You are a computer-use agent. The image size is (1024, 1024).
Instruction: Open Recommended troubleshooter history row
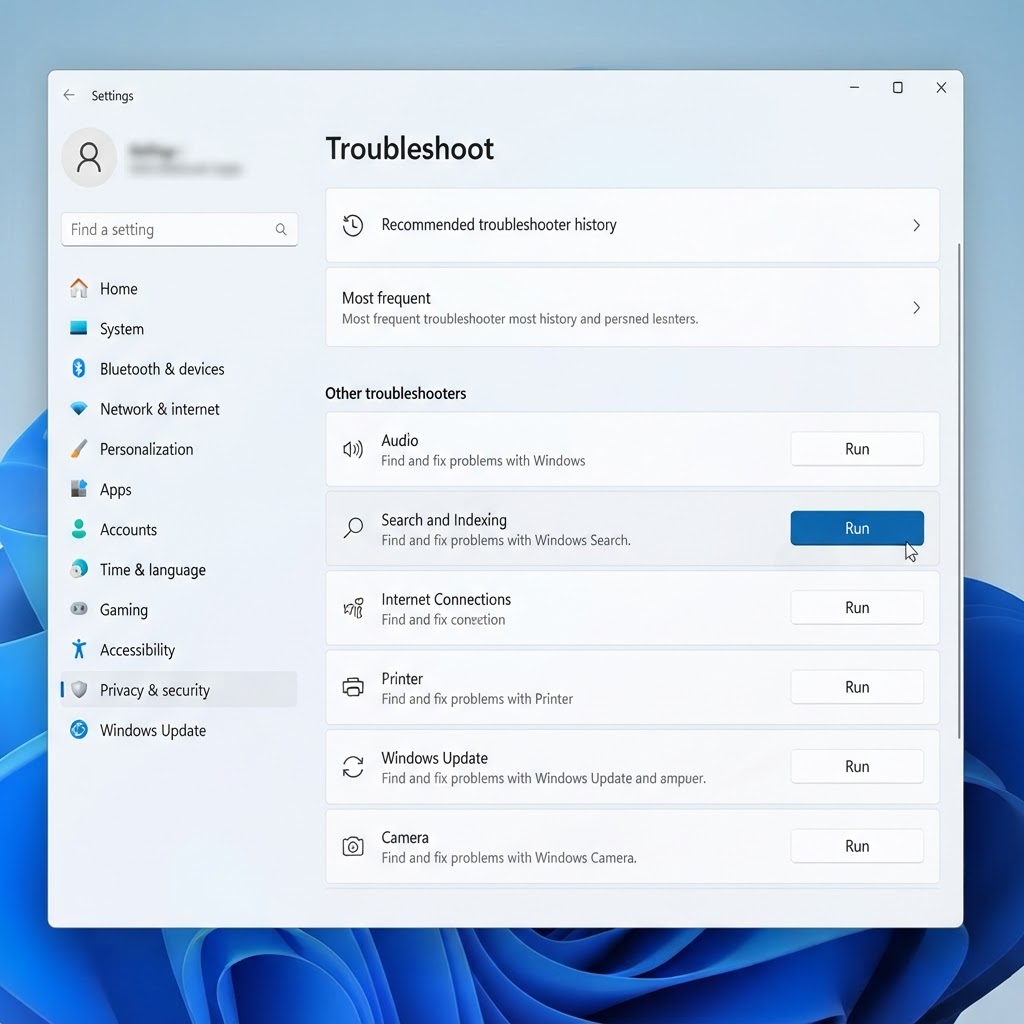(x=632, y=225)
